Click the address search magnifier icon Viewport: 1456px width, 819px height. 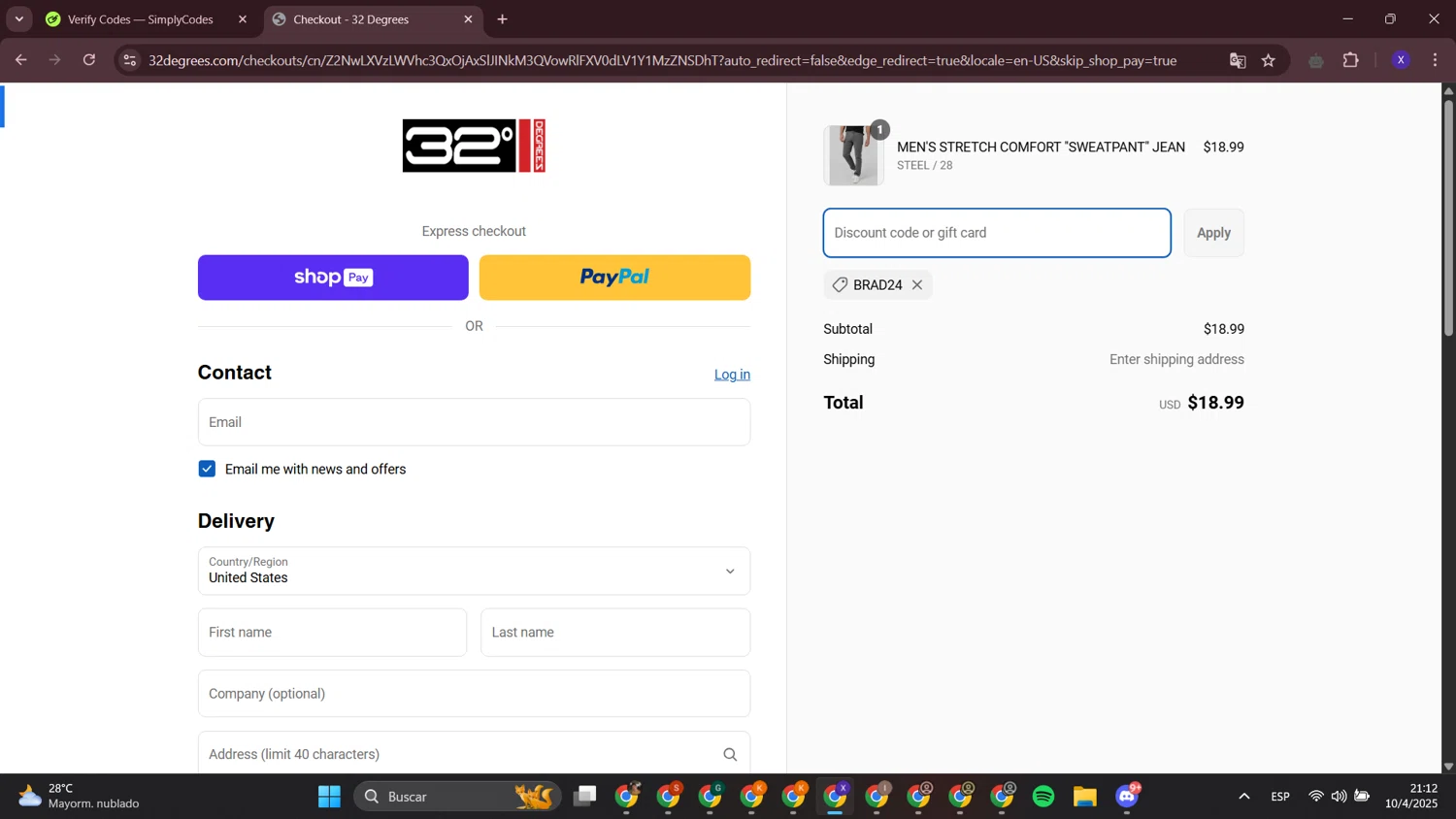point(730,754)
